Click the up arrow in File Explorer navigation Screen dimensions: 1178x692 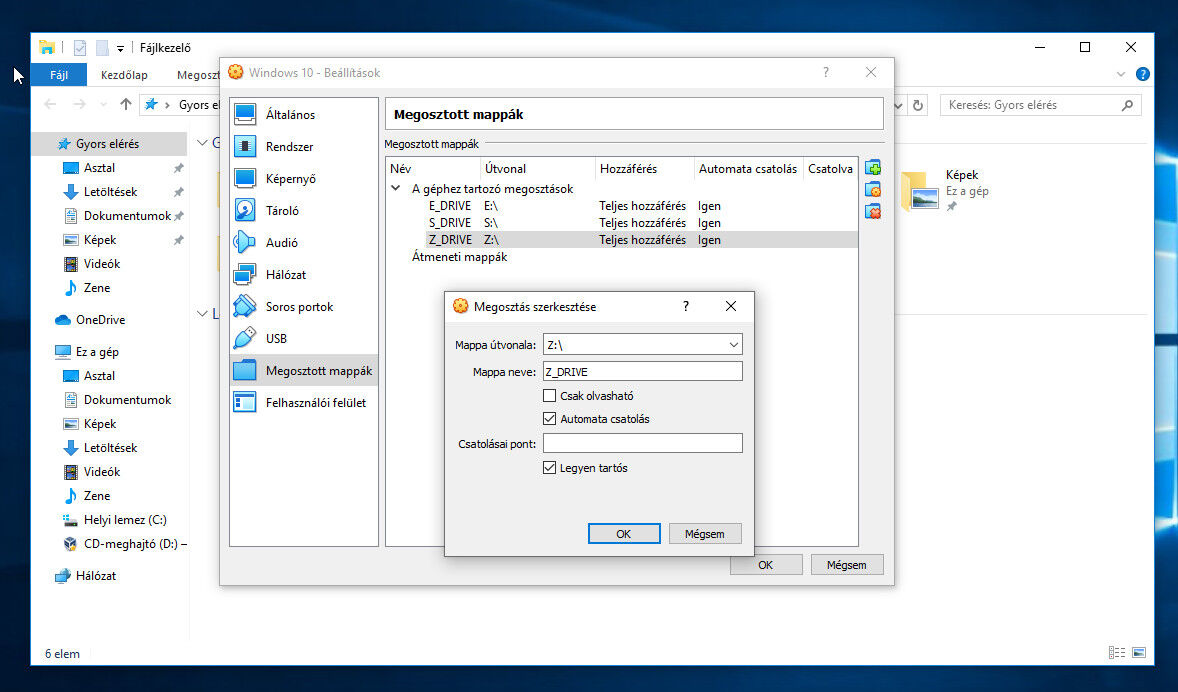125,104
